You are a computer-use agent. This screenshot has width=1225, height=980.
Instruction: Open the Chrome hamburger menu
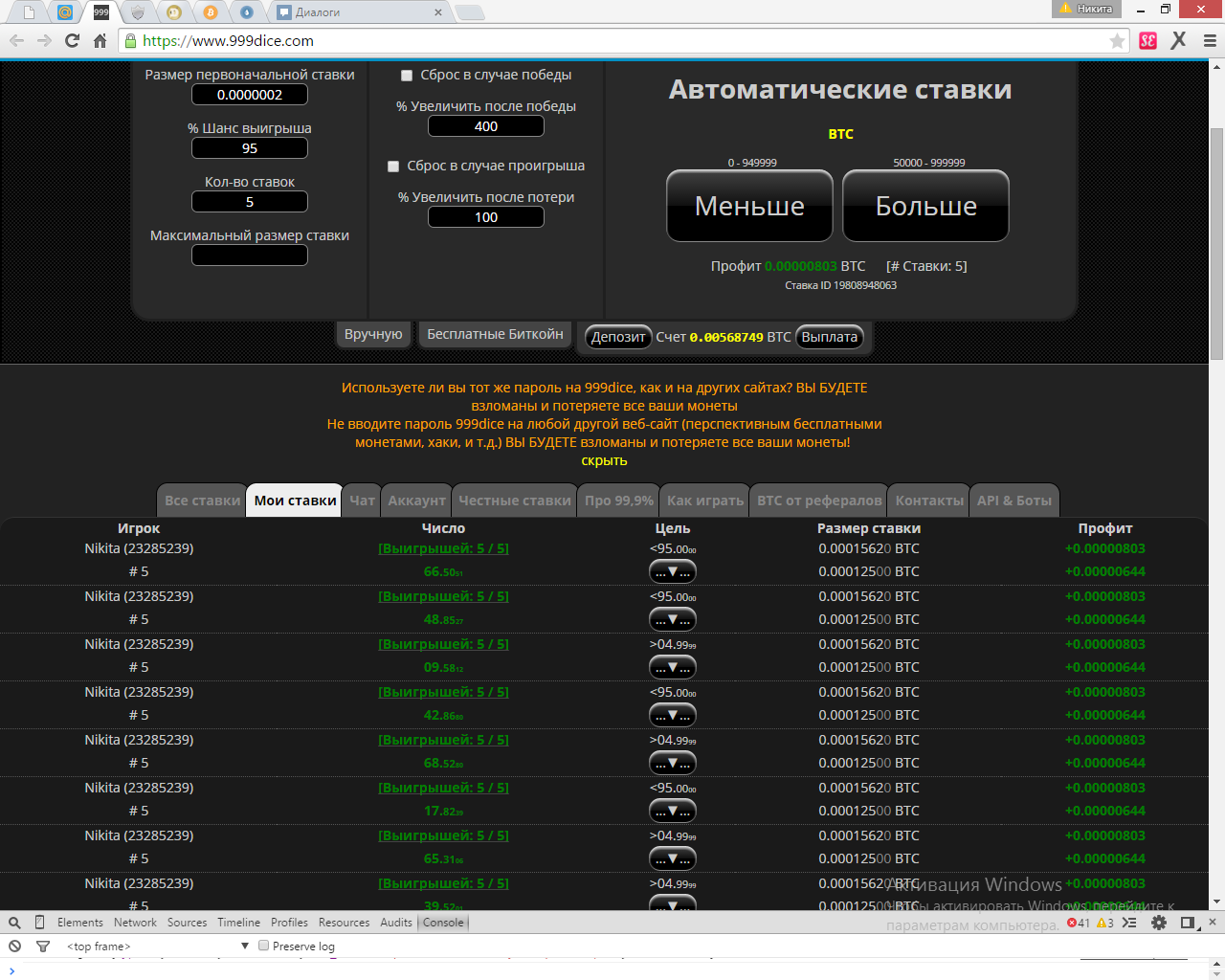(1210, 40)
